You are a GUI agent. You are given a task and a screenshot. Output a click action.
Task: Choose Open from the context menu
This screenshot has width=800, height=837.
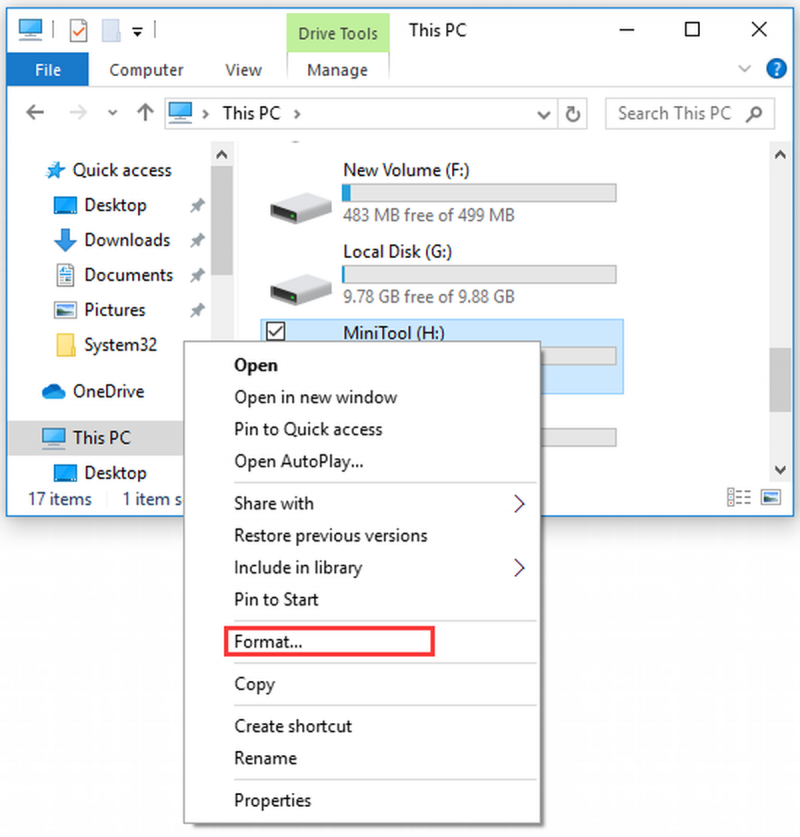(x=256, y=366)
